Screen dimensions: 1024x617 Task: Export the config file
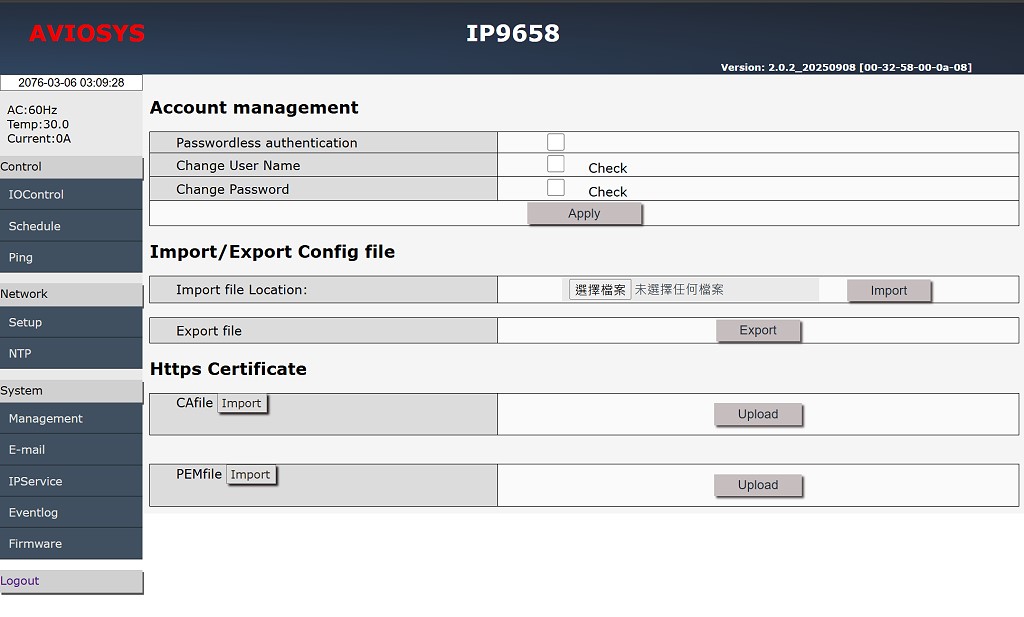click(x=757, y=330)
